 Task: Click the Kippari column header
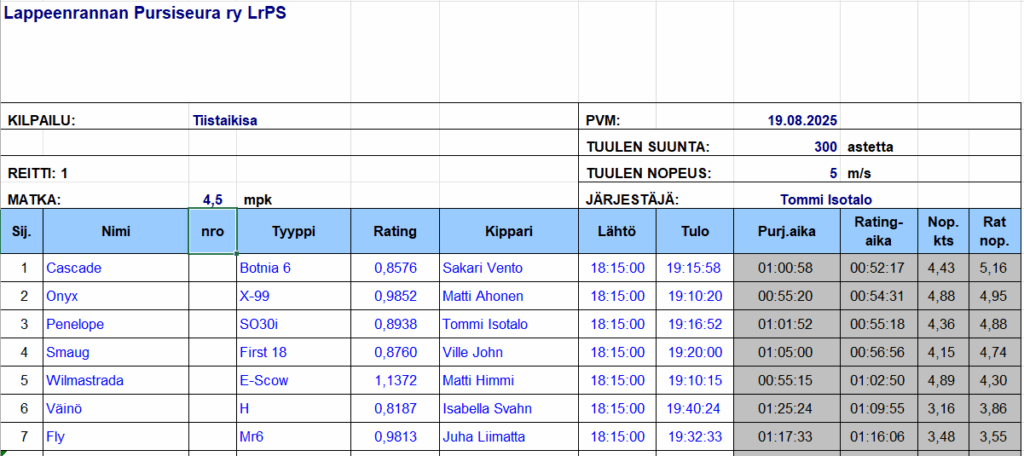[509, 232]
